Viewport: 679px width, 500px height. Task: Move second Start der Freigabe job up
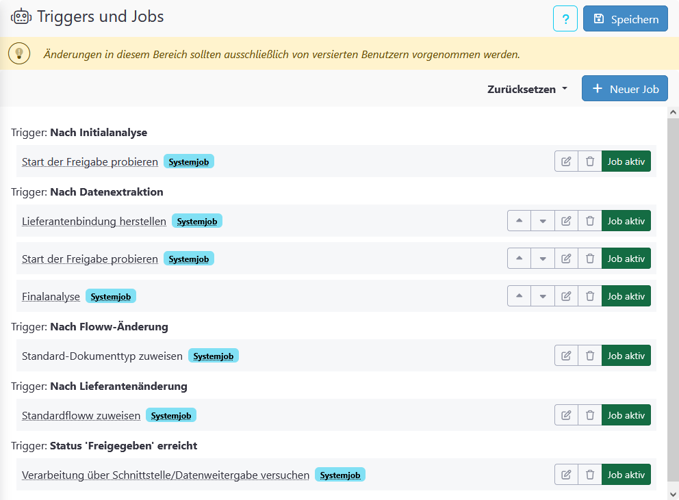pyautogui.click(x=519, y=259)
